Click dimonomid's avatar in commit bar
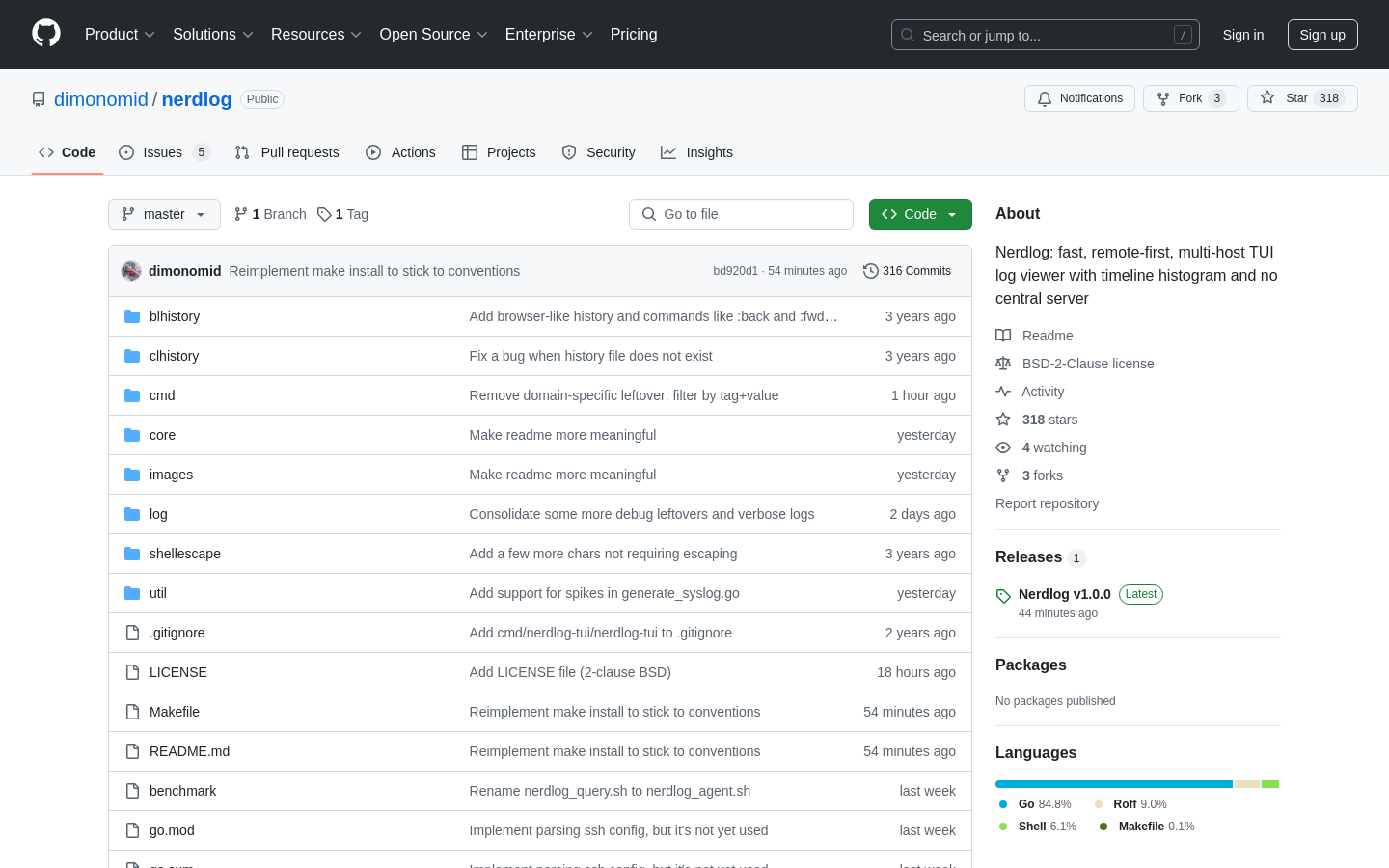1389x868 pixels. [x=131, y=271]
